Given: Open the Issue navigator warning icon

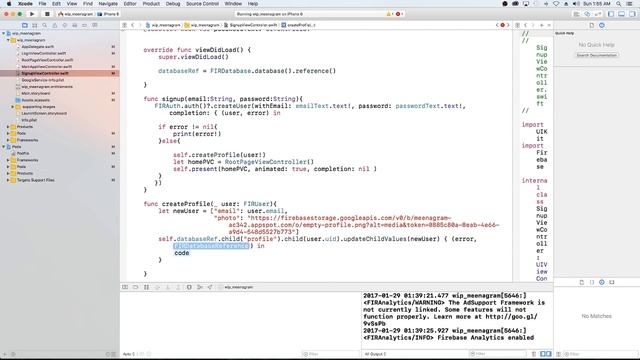Looking at the screenshot, I should [55, 25].
